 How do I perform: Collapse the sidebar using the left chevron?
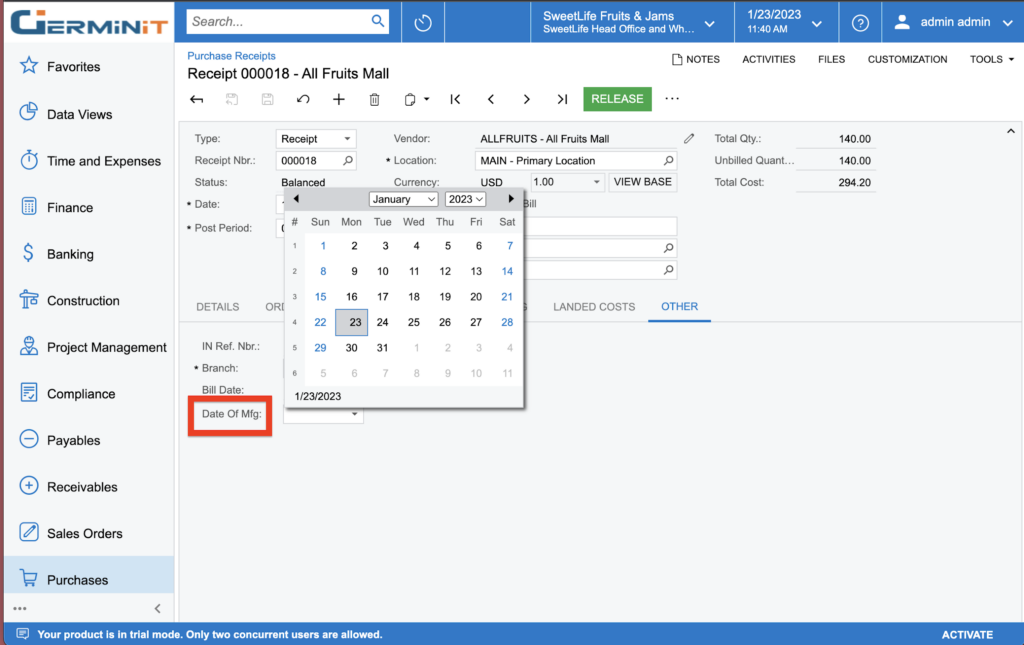click(157, 609)
